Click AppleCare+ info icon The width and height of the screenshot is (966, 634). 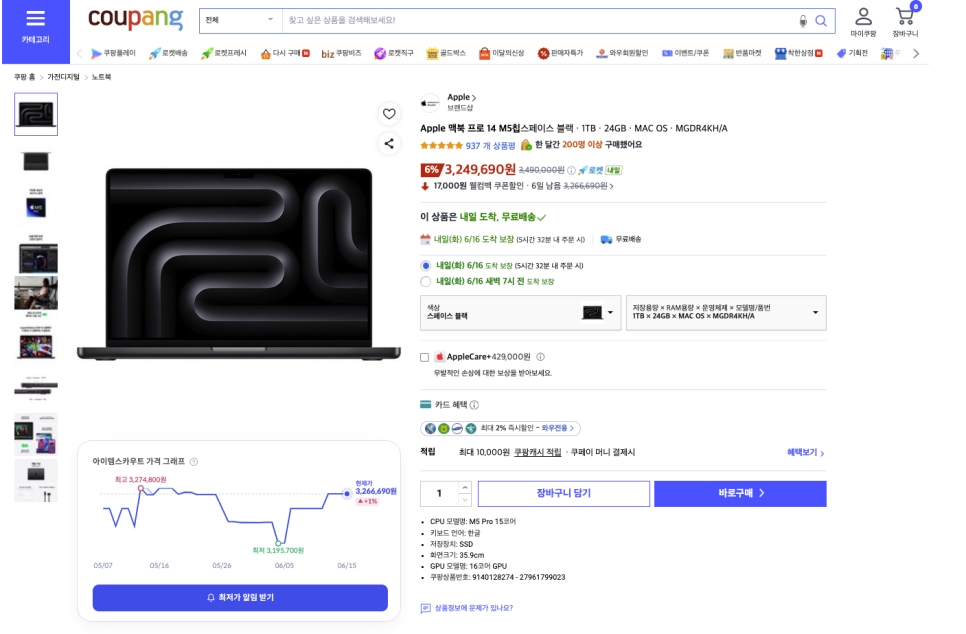pos(540,357)
